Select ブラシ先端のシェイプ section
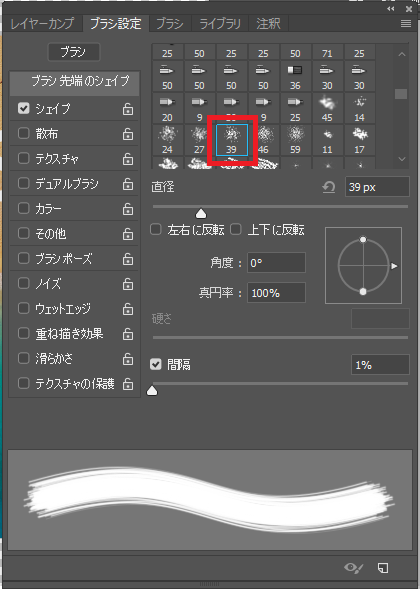420x589 pixels. [74, 82]
